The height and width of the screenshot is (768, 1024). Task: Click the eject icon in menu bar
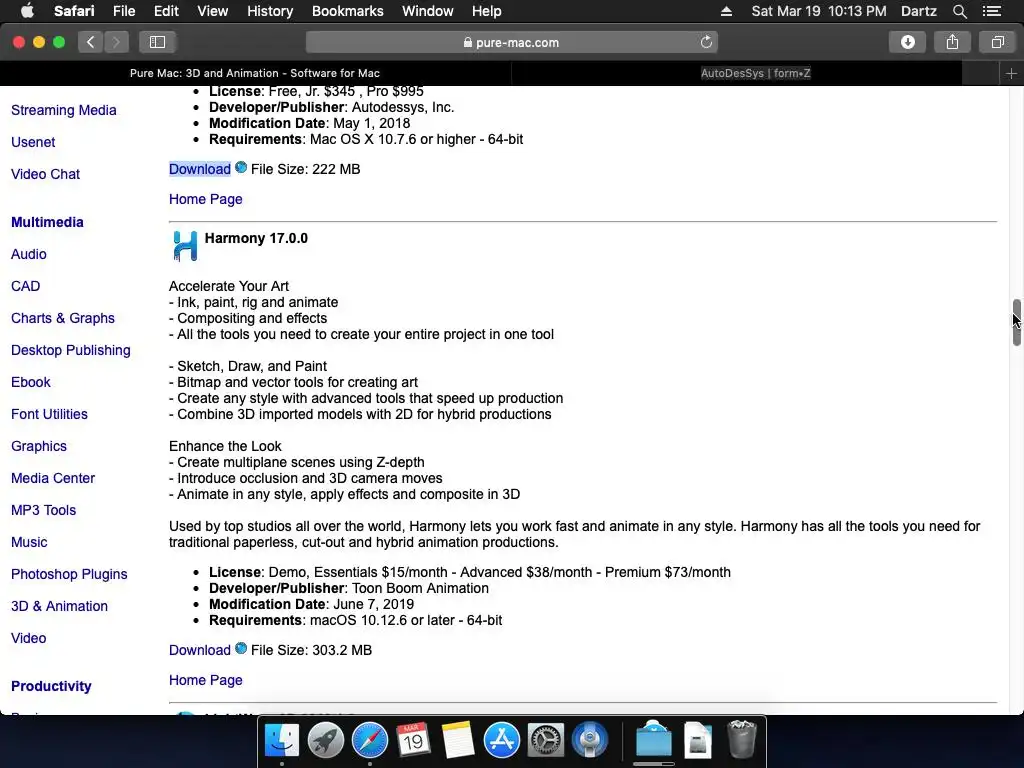pos(726,11)
